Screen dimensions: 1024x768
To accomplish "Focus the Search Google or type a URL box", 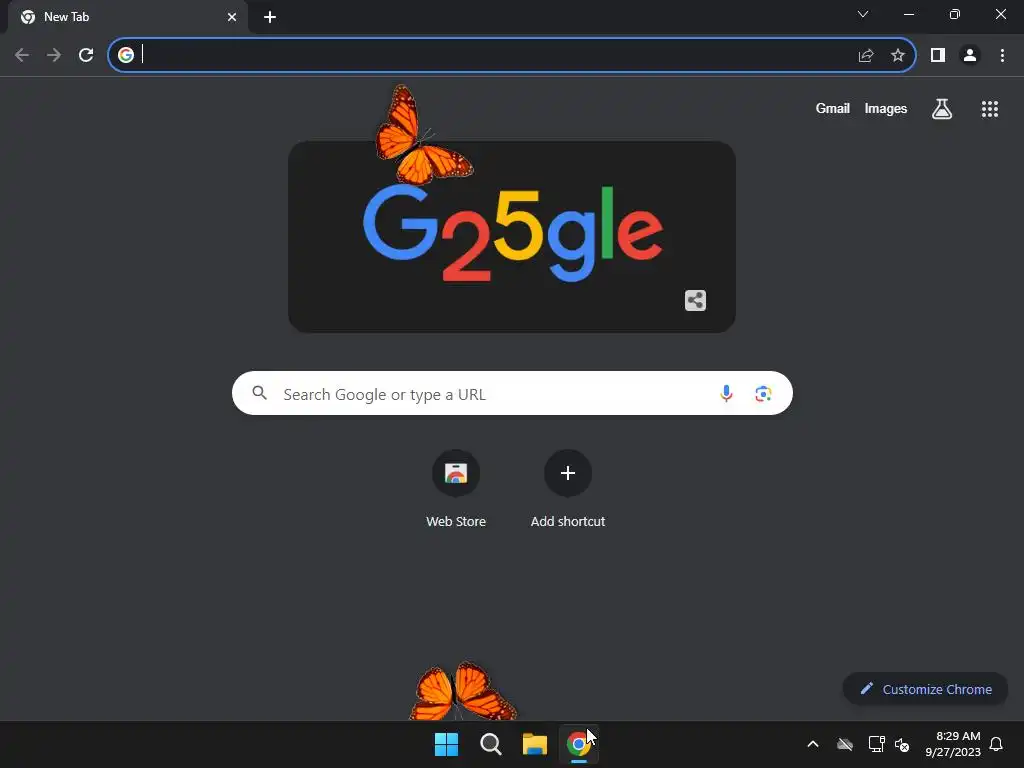I will tap(512, 393).
